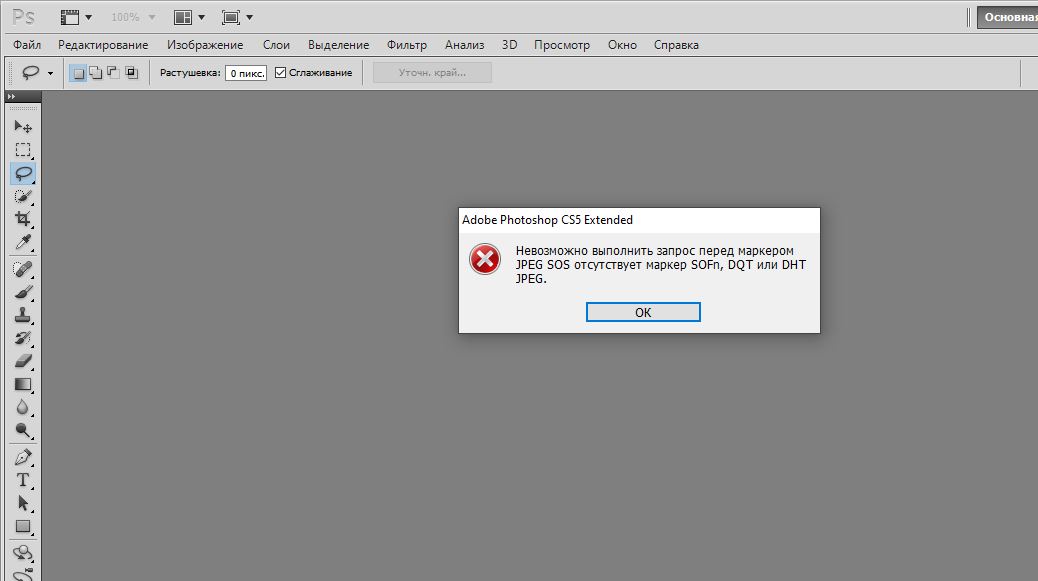Select the Pen tool
This screenshot has width=1038, height=581.
coord(23,457)
